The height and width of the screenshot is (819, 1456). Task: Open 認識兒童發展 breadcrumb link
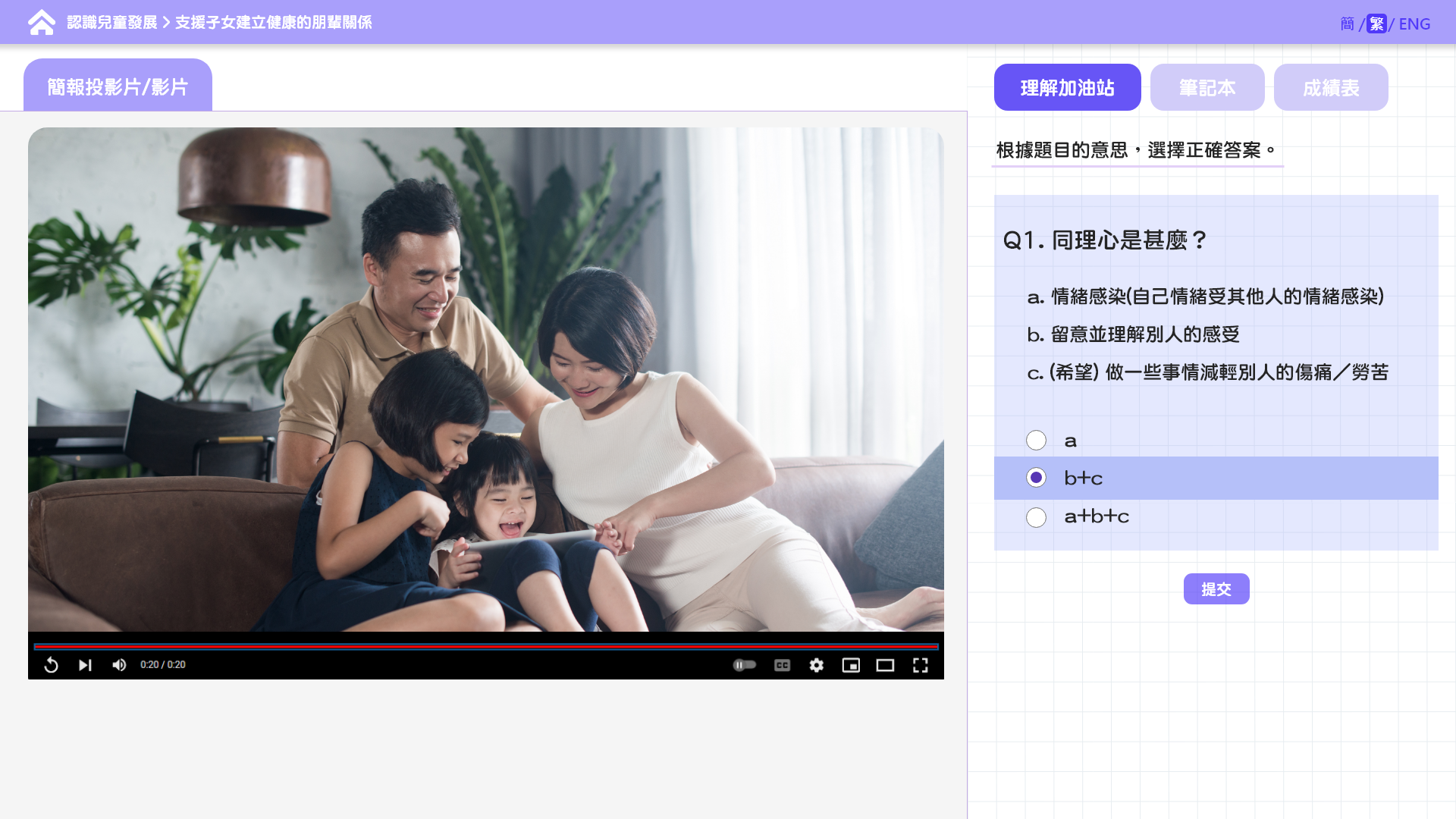pyautogui.click(x=111, y=23)
